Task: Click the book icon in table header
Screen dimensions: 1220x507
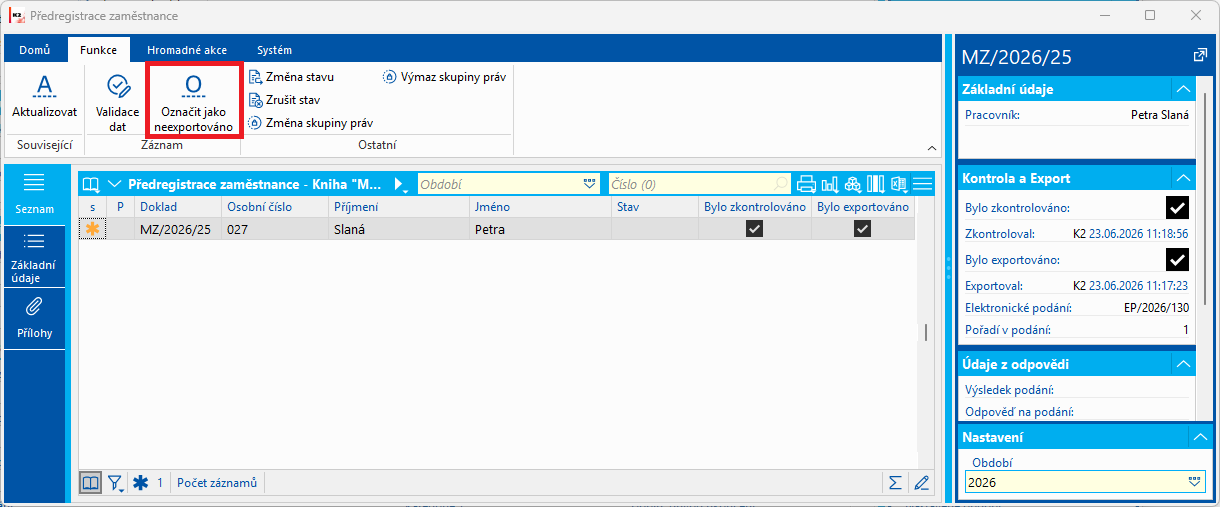Action: [x=91, y=184]
